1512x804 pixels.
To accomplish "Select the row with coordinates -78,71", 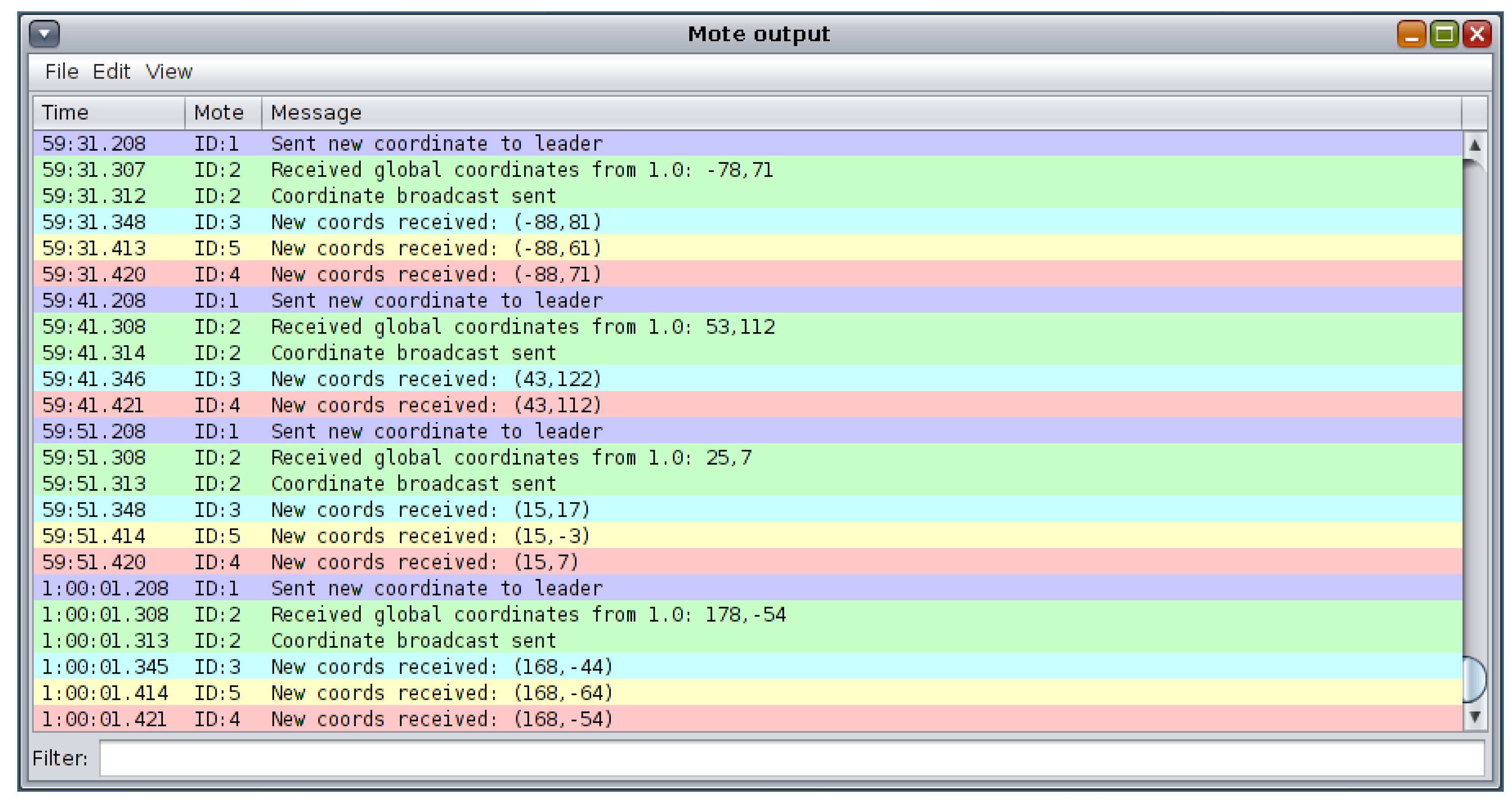I will pos(522,170).
